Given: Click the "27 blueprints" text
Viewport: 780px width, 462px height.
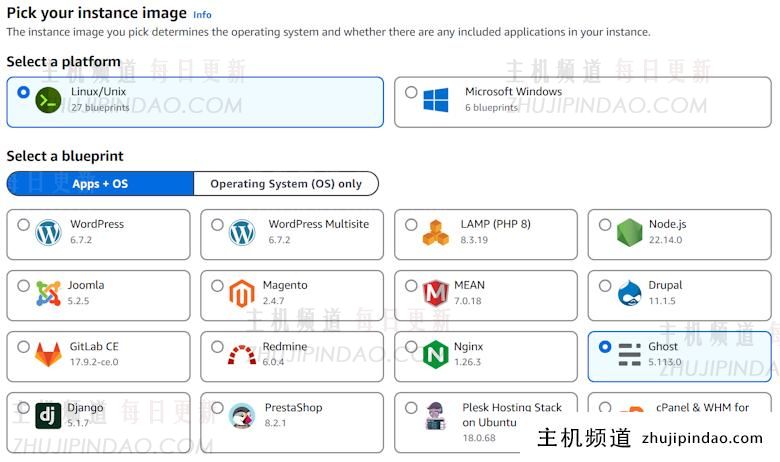Looking at the screenshot, I should pos(100,107).
